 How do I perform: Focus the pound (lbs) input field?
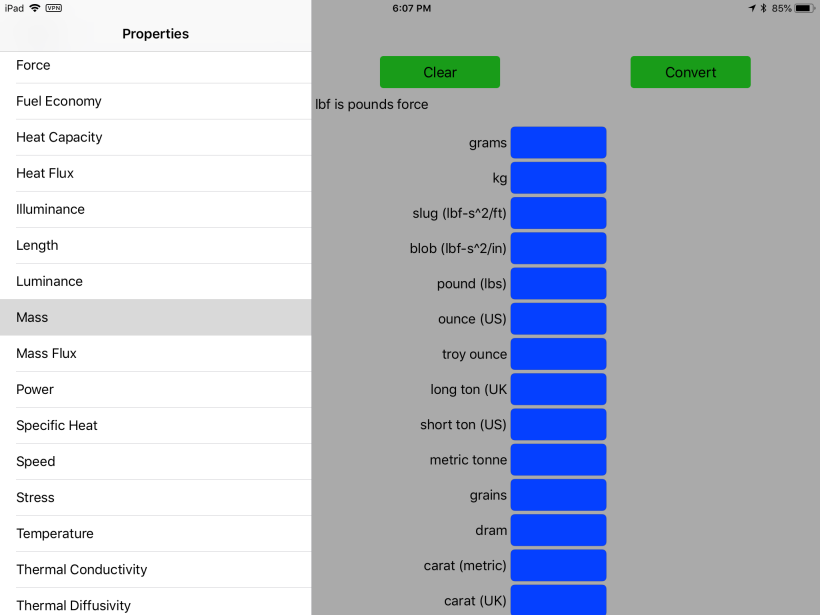(559, 283)
